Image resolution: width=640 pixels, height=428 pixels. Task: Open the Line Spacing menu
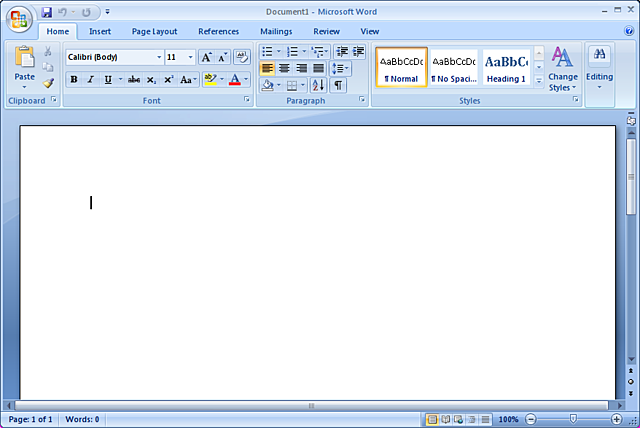point(340,68)
